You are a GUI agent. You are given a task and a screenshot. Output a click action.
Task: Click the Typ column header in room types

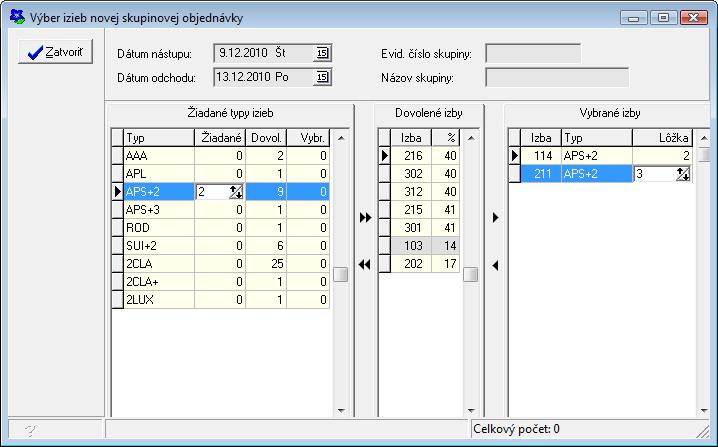pos(158,137)
